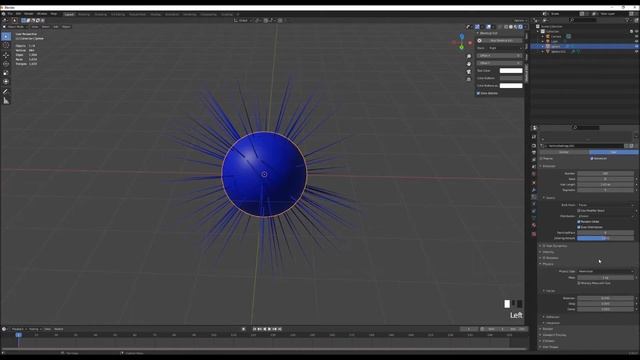Expand the Velocity panel
The height and width of the screenshot is (360, 640).
tap(548, 252)
